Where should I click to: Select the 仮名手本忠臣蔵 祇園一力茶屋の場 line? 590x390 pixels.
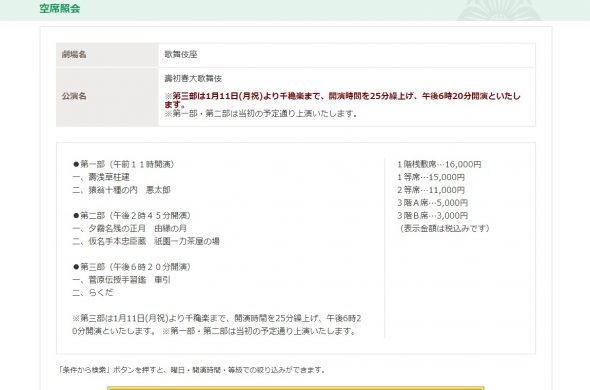(146, 241)
